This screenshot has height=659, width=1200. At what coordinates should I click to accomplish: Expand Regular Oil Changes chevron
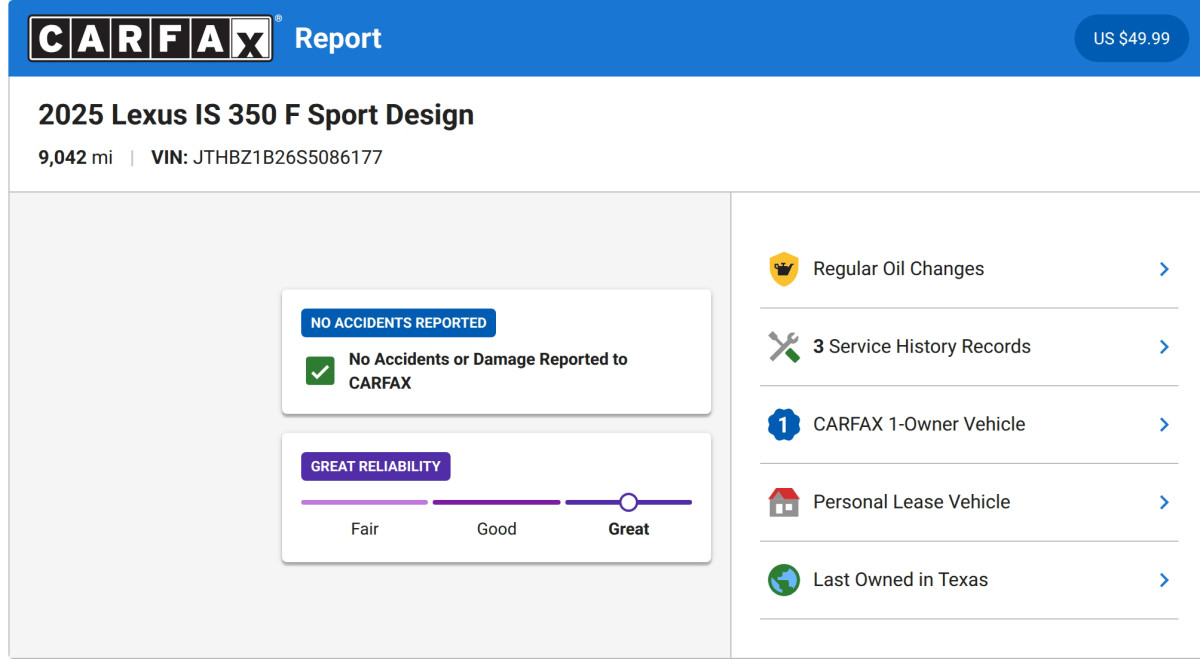pos(1164,269)
